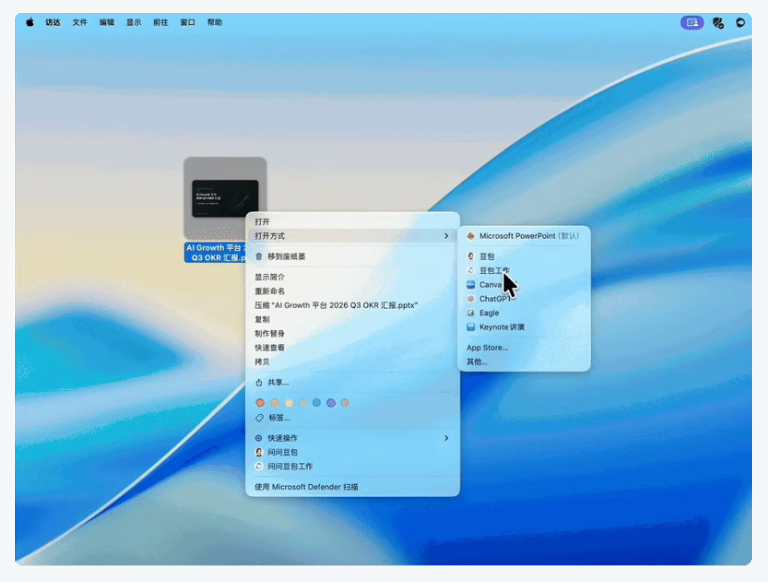Open the 前往 menu
The image size is (768, 582).
point(161,23)
